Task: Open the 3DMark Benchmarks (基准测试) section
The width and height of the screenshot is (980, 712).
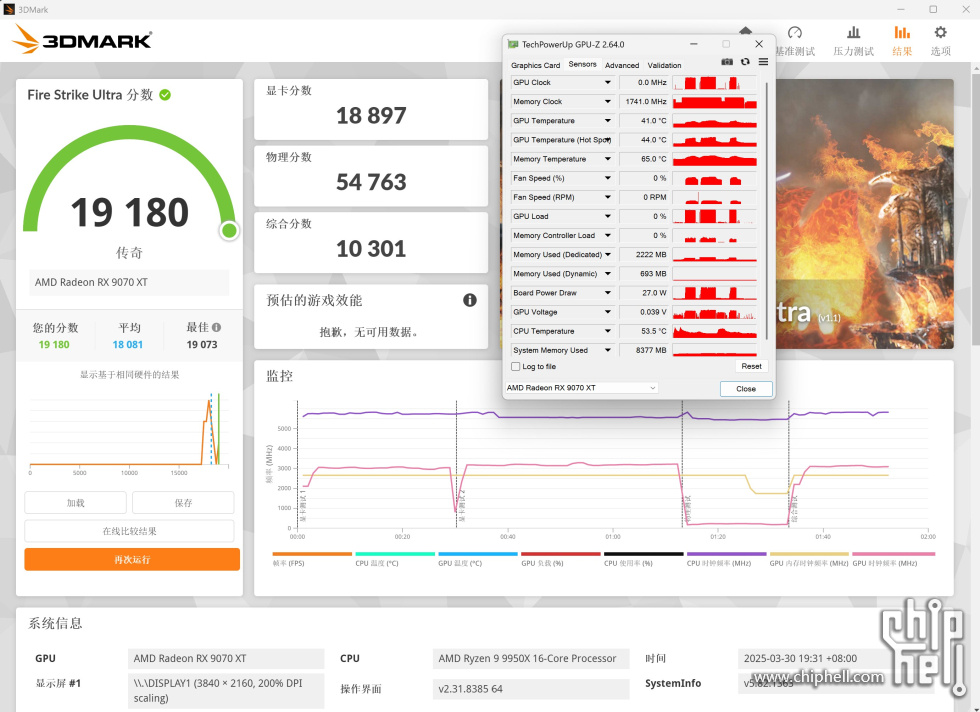Action: coord(794,41)
